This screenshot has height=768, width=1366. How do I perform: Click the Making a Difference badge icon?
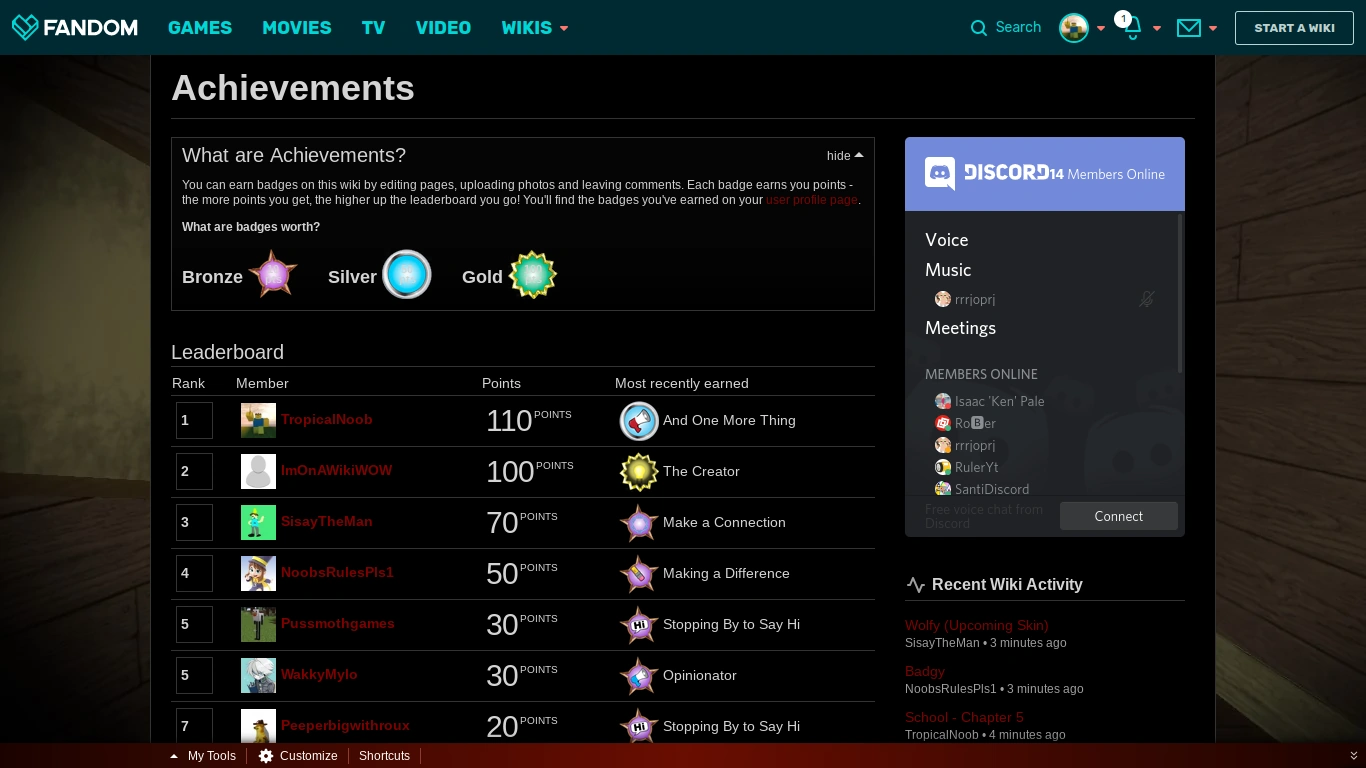[639, 574]
